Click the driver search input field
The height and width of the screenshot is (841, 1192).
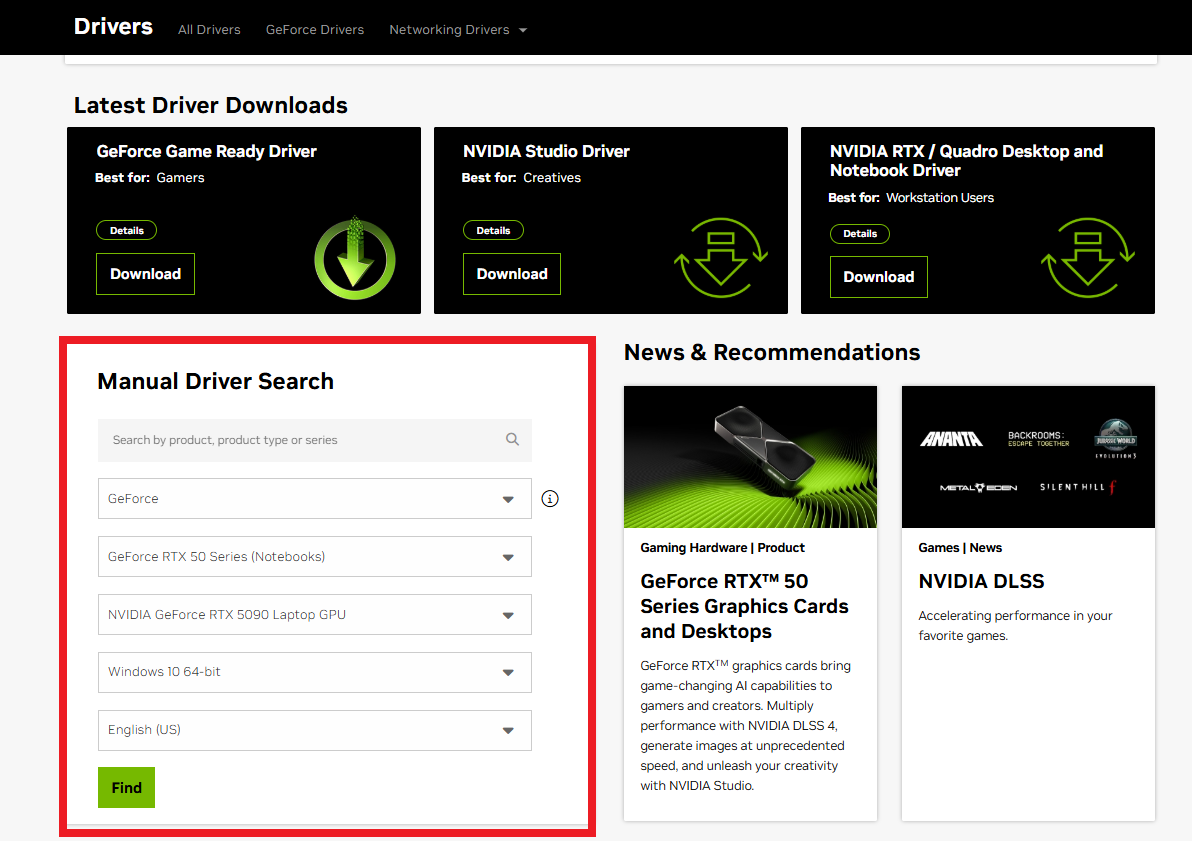coord(315,440)
